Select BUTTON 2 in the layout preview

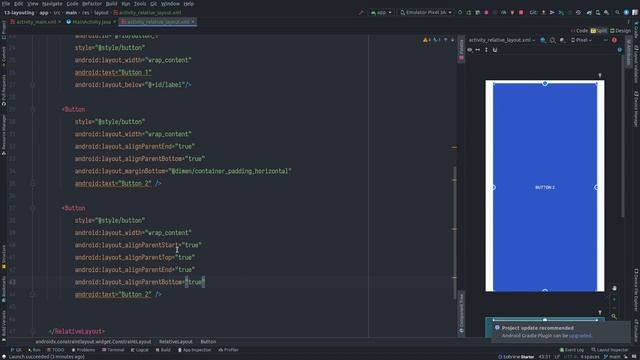[x=545, y=187]
